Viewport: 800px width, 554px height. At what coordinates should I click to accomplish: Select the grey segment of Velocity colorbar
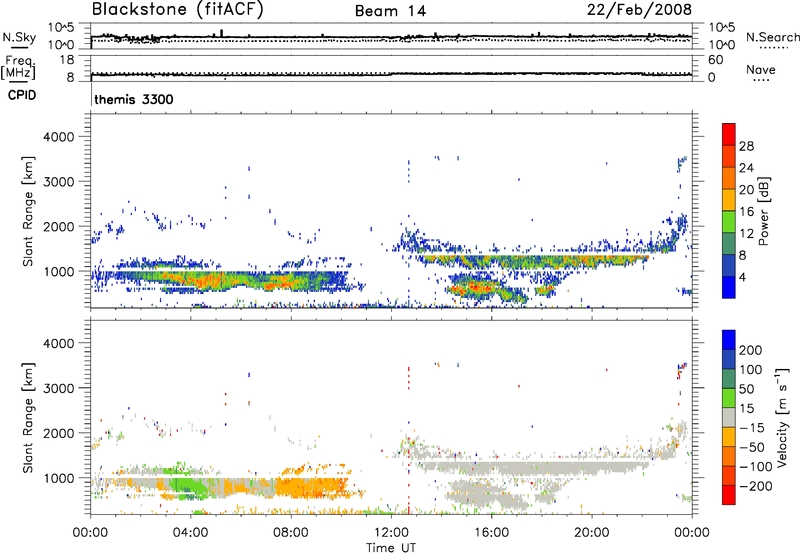point(729,417)
